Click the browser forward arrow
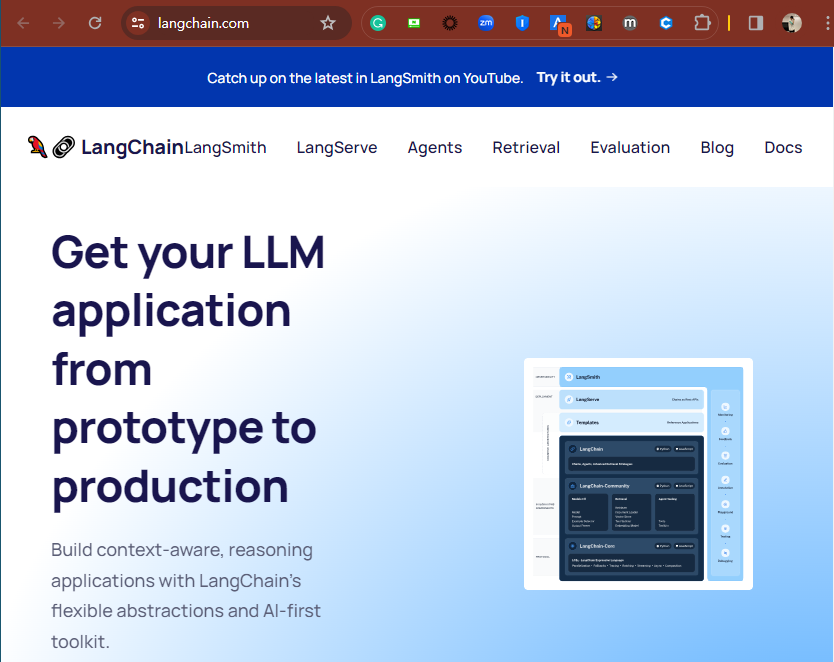 pyautogui.click(x=59, y=23)
